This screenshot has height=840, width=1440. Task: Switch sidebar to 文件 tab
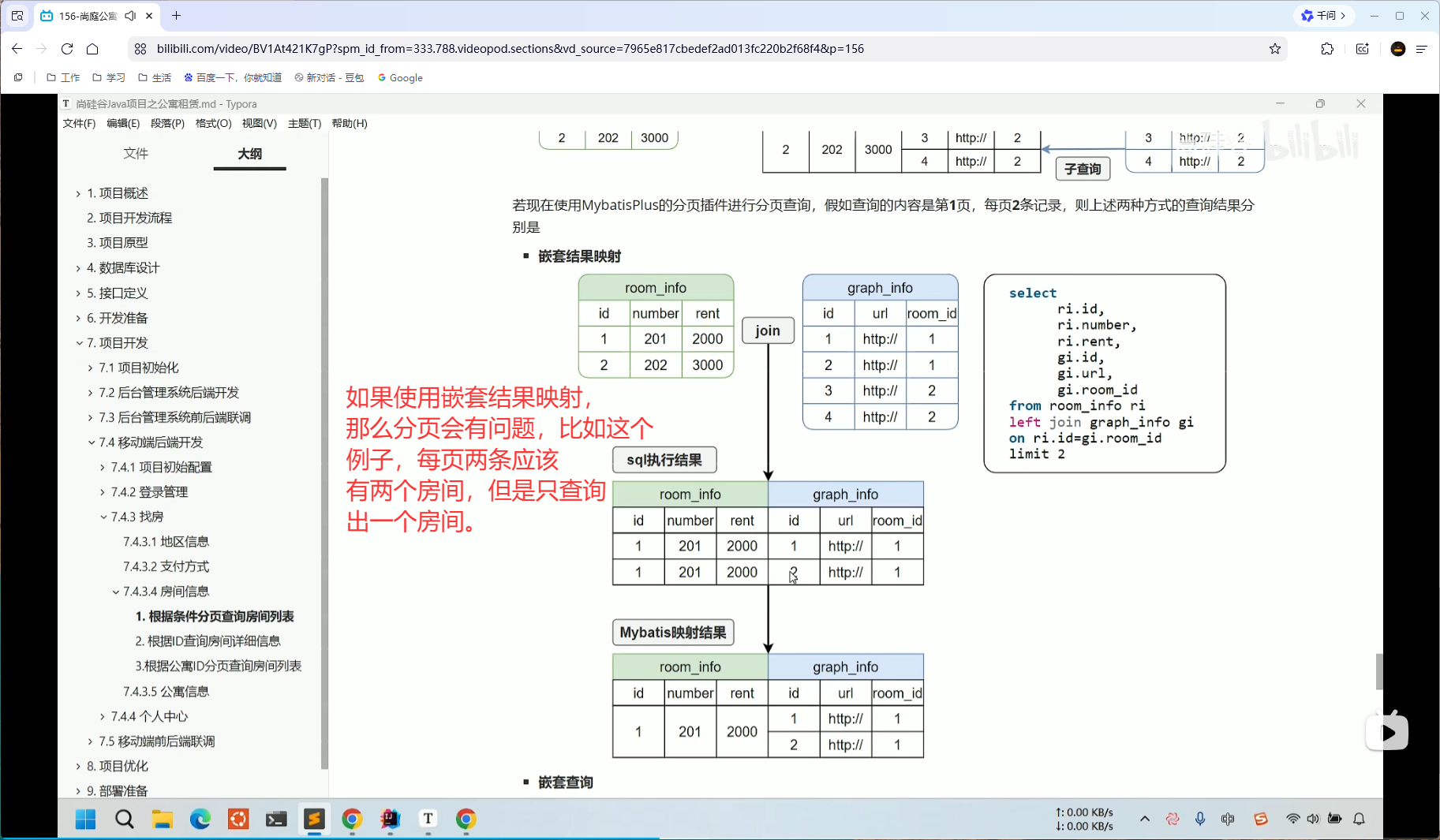[x=136, y=154]
